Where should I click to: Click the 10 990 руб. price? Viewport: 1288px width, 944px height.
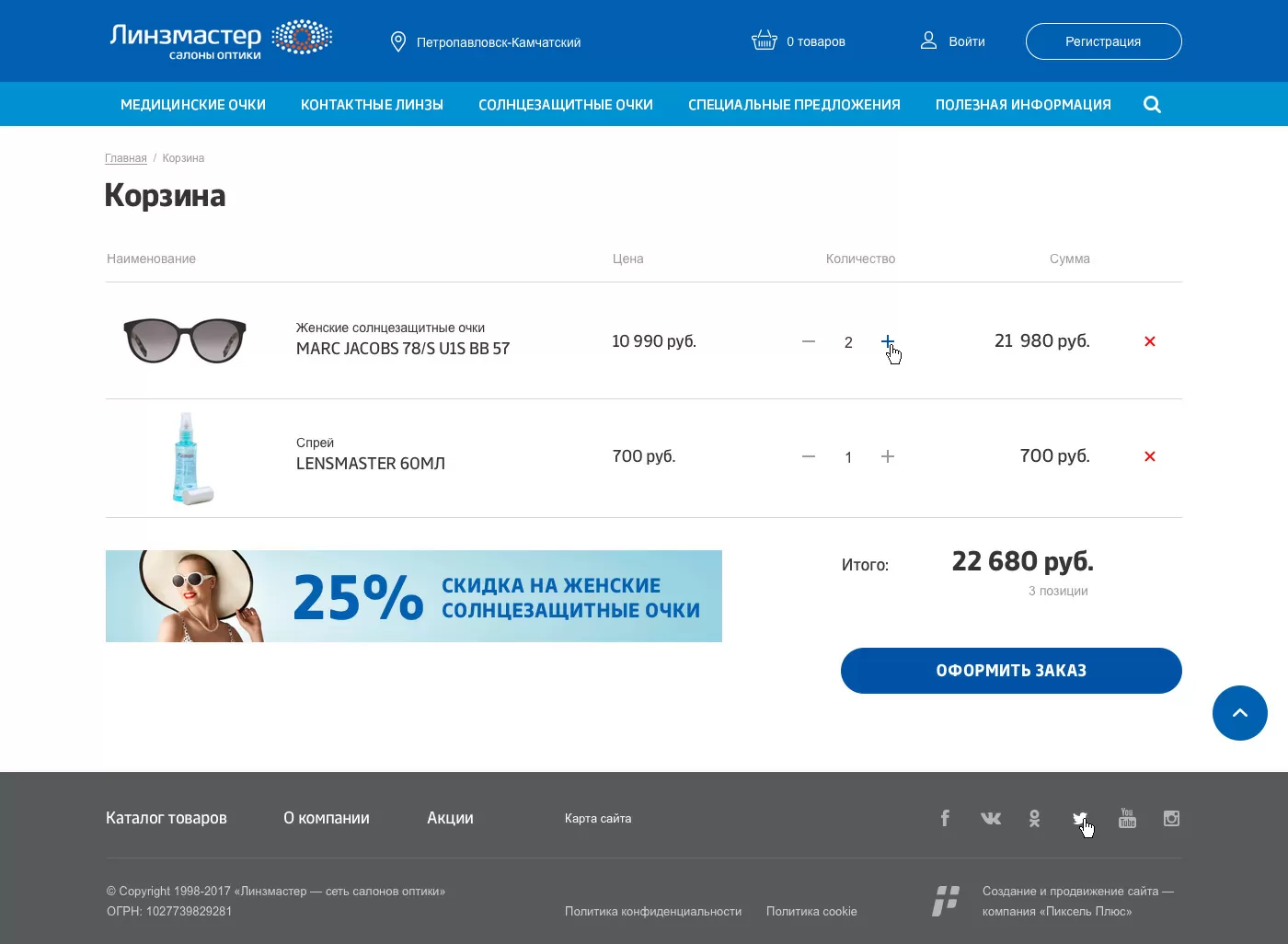pyautogui.click(x=654, y=341)
